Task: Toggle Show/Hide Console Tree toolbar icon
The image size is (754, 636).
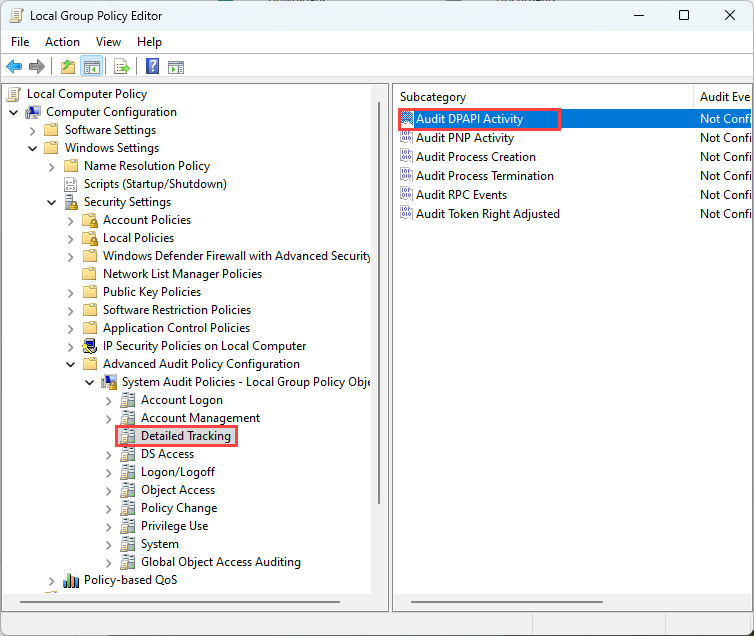Action: (x=91, y=67)
